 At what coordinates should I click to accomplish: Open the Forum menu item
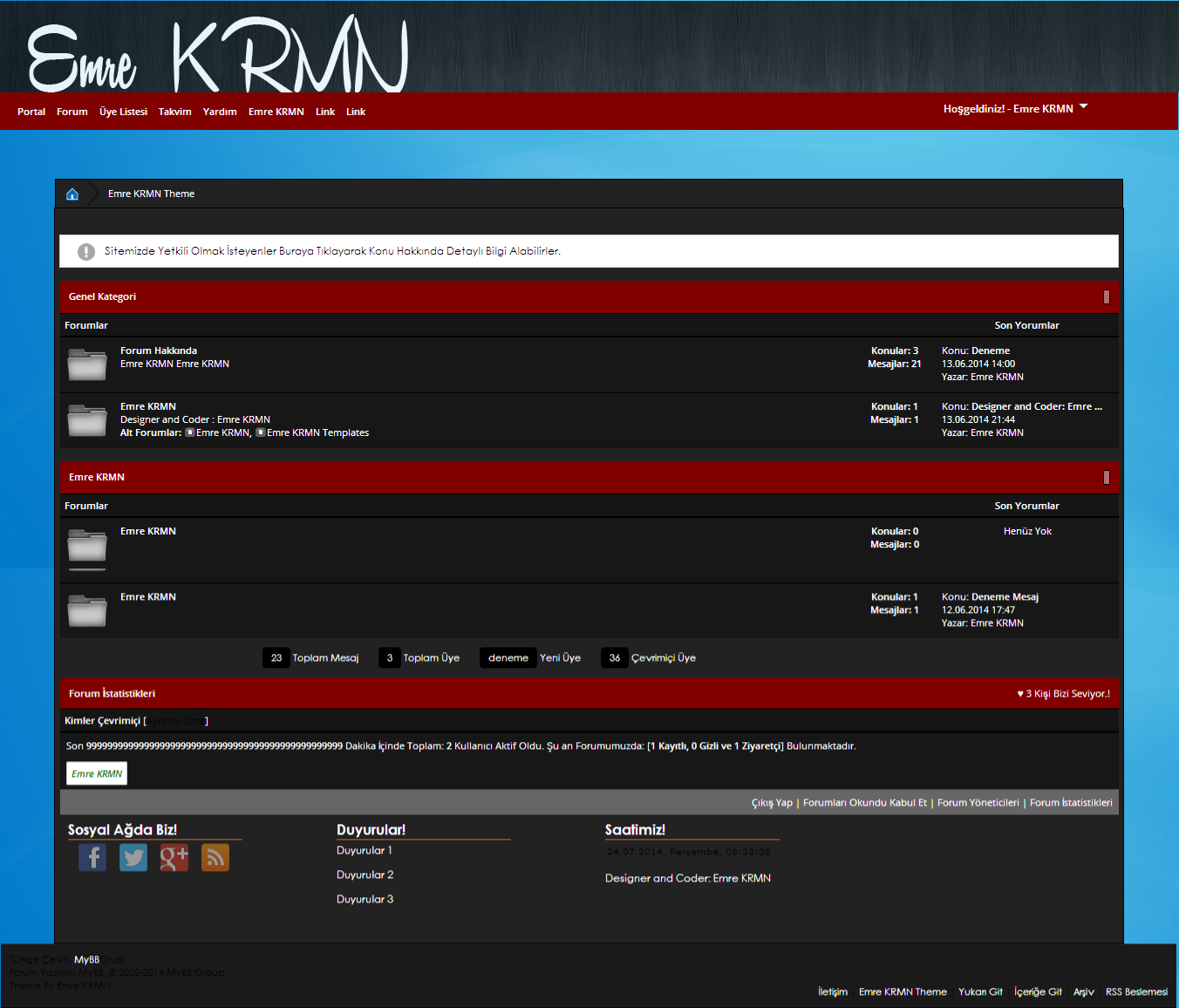tap(72, 112)
